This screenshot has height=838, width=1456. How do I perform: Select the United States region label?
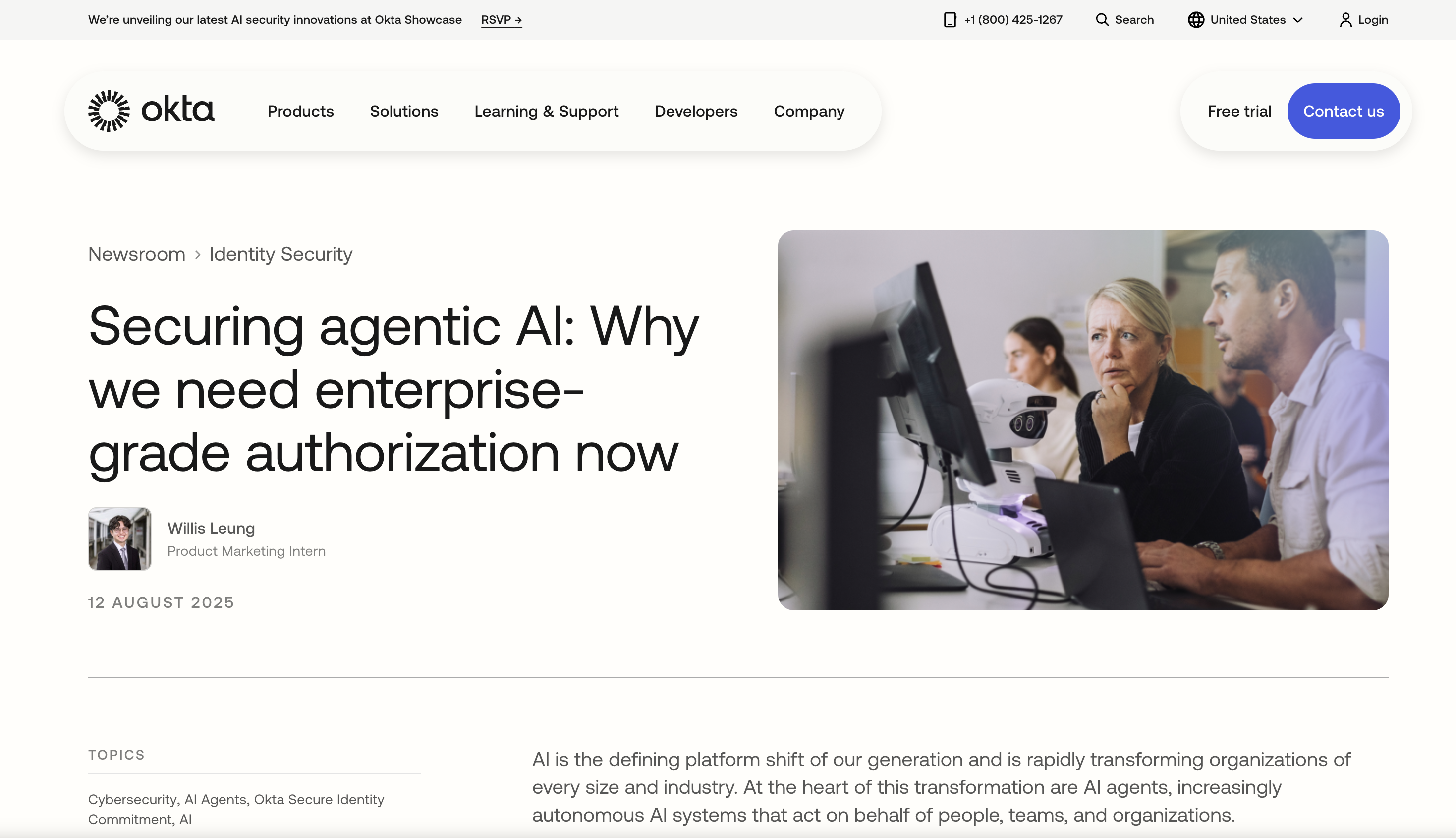click(1248, 20)
